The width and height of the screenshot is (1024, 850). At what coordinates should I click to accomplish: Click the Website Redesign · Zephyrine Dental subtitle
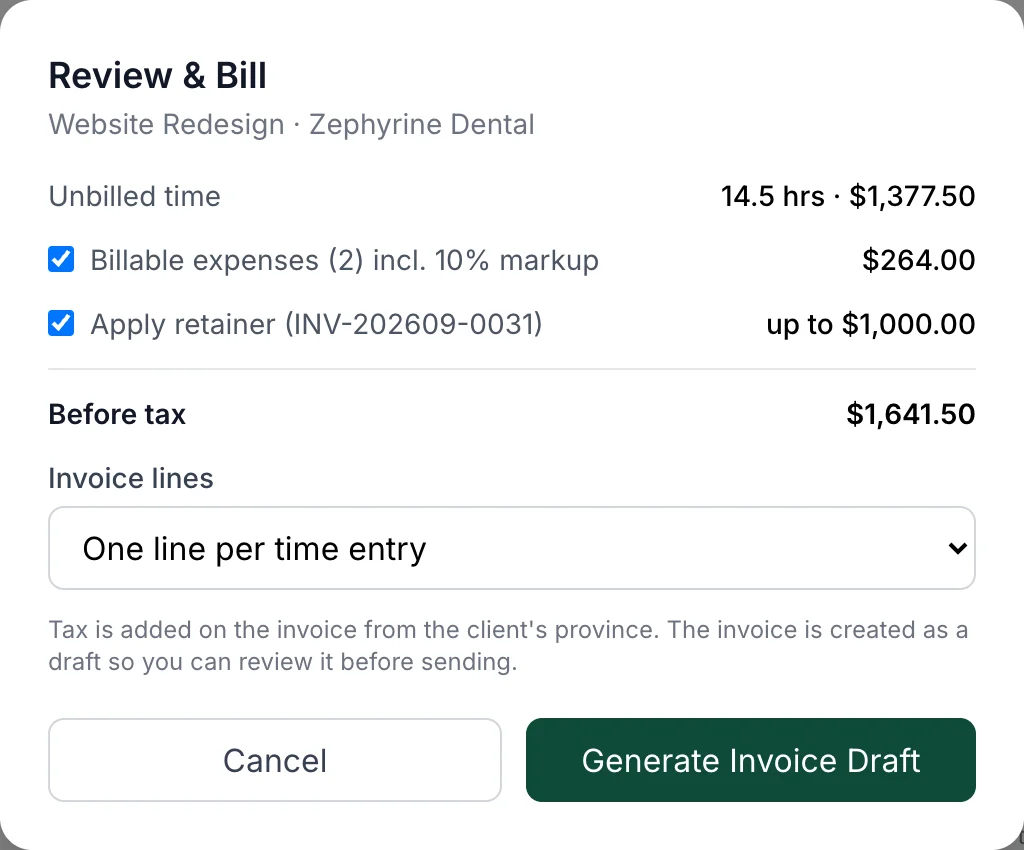(x=291, y=125)
